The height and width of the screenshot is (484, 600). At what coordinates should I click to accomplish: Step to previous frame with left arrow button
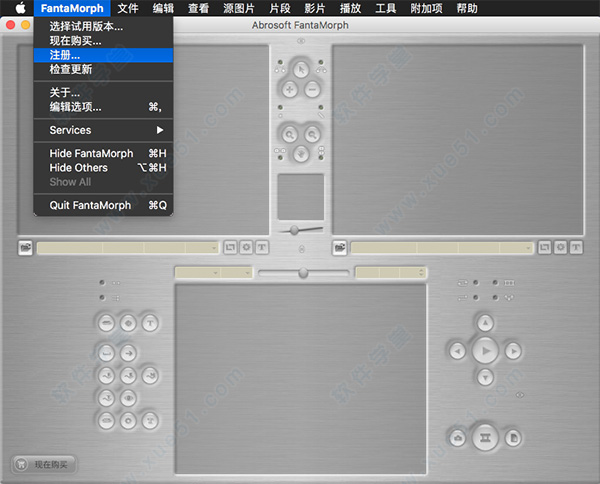(x=457, y=351)
